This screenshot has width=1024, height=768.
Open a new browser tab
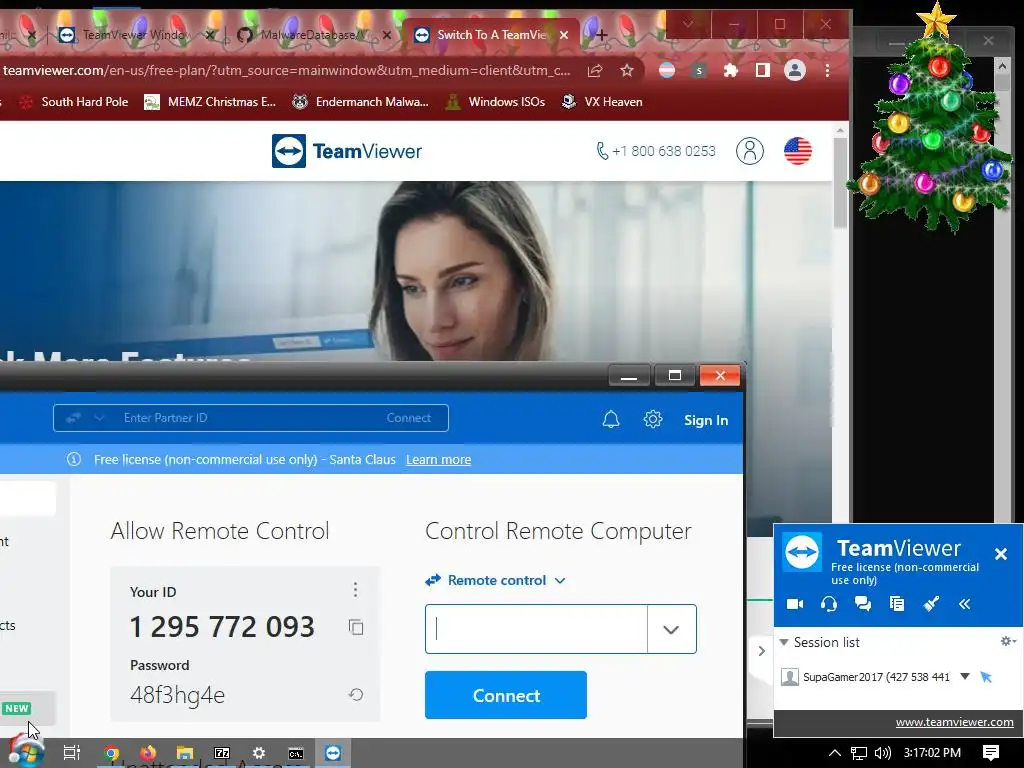(601, 35)
